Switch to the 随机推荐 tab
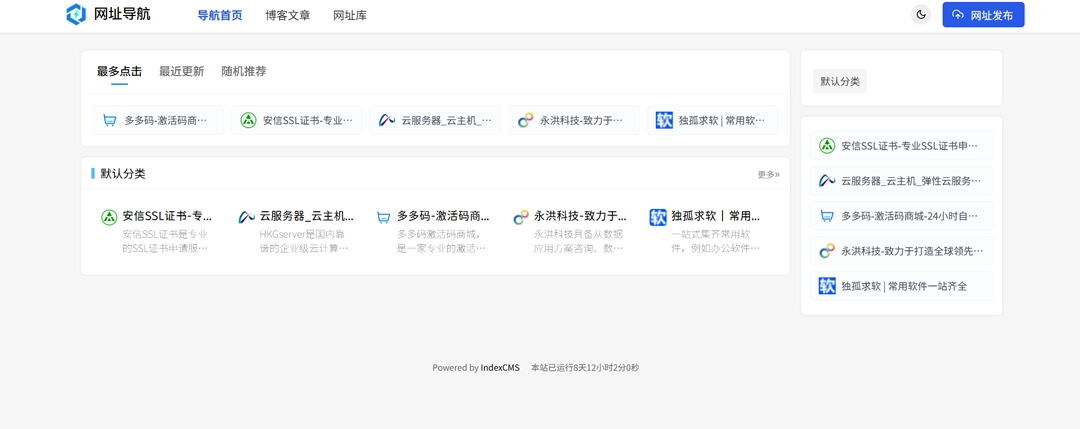1080x429 pixels. [x=243, y=72]
